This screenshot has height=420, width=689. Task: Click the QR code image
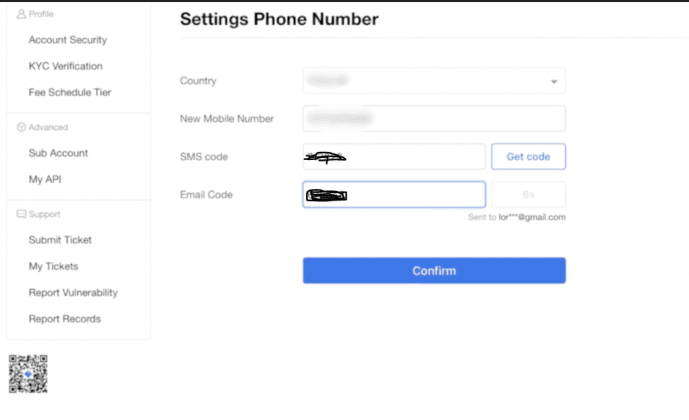coord(28,374)
